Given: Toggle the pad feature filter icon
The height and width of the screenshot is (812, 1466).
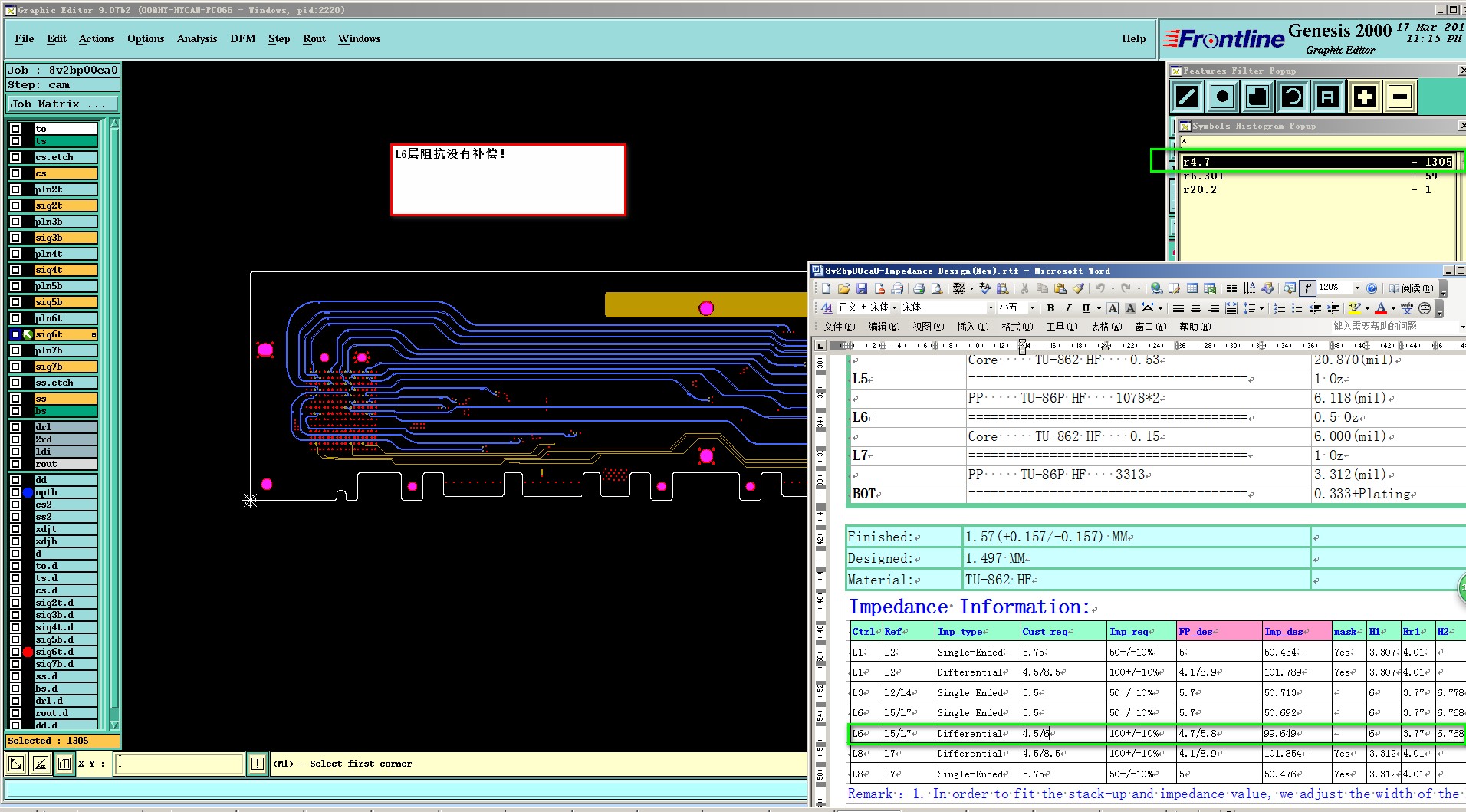Looking at the screenshot, I should point(1222,97).
